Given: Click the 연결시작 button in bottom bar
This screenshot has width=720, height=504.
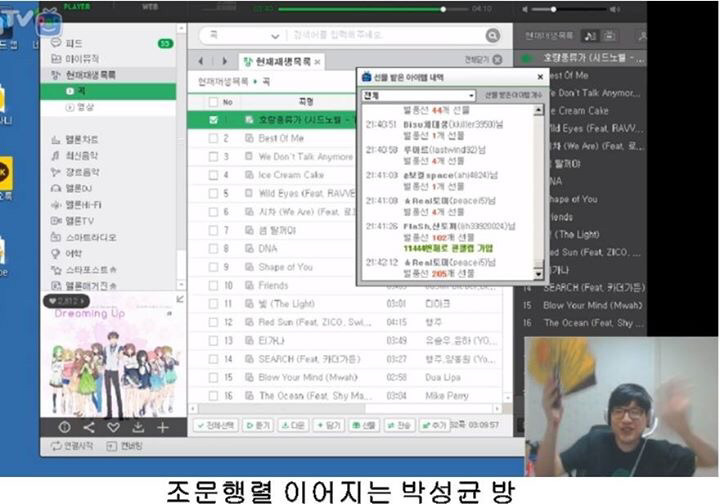Looking at the screenshot, I should point(72,446).
